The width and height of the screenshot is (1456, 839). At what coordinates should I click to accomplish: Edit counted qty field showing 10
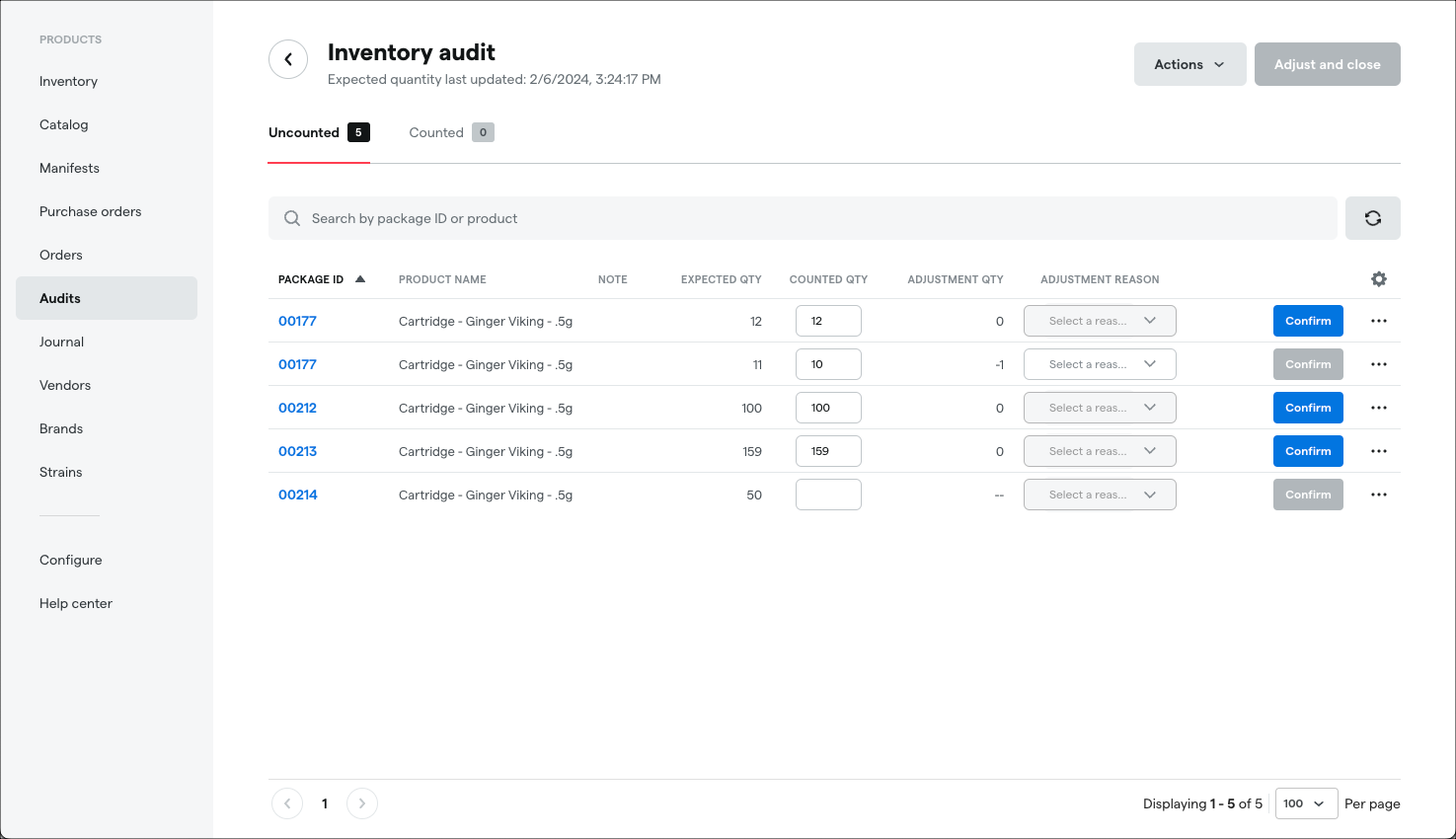click(x=828, y=364)
